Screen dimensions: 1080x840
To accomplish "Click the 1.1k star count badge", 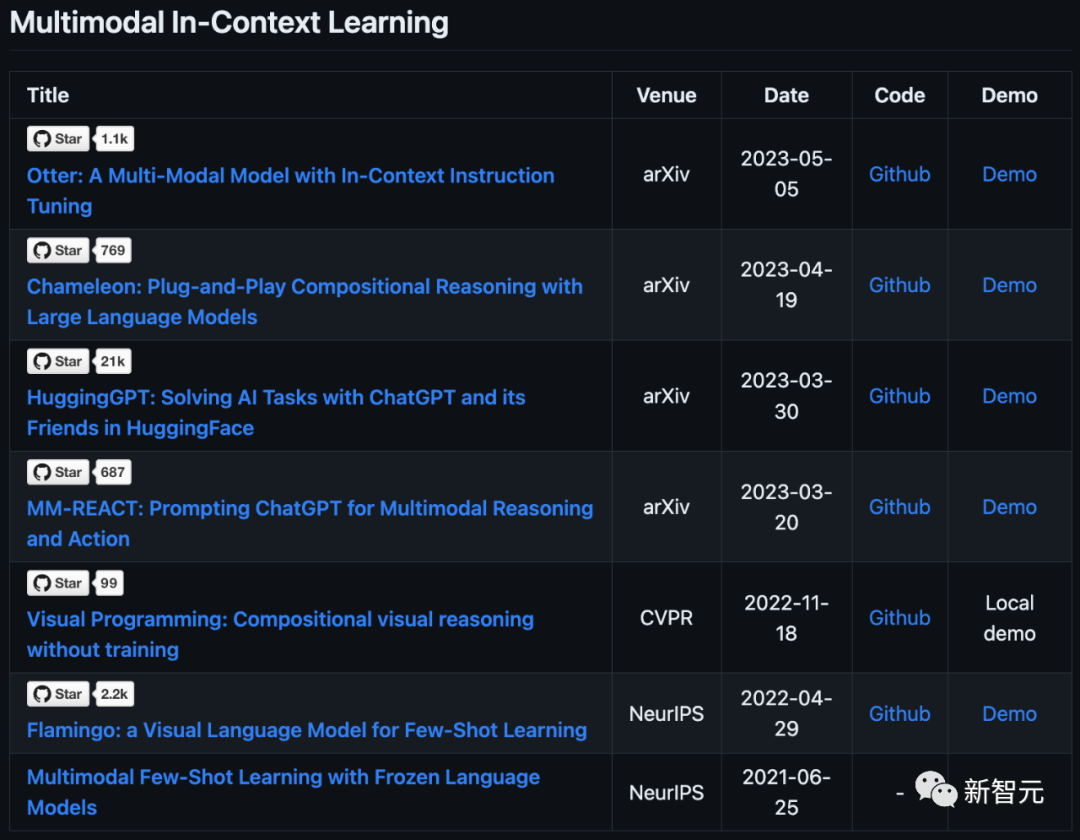I will pyautogui.click(x=115, y=139).
